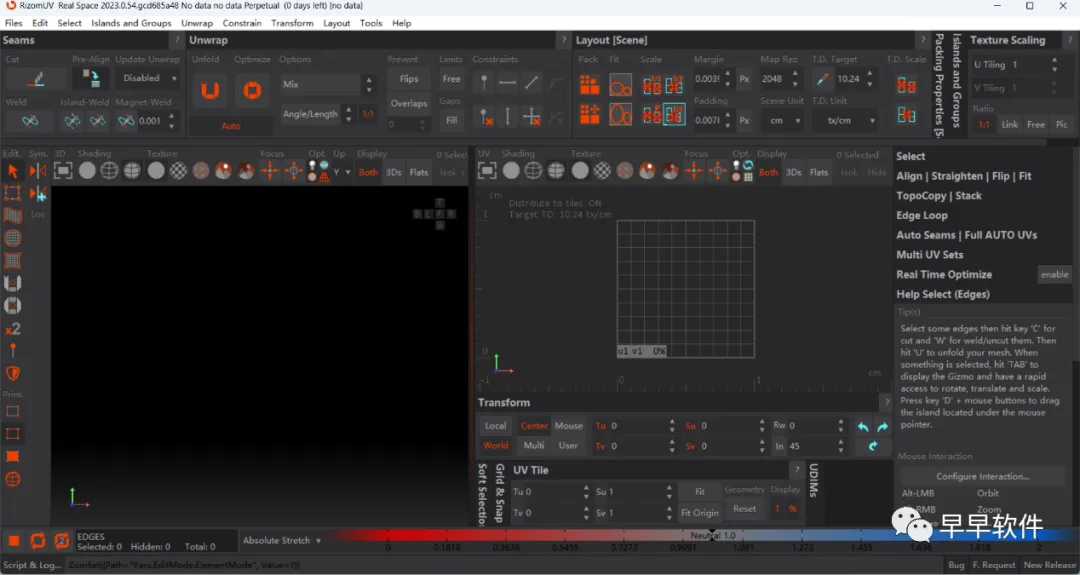Click the Pack islands icon
This screenshot has height=575, width=1080.
589,85
